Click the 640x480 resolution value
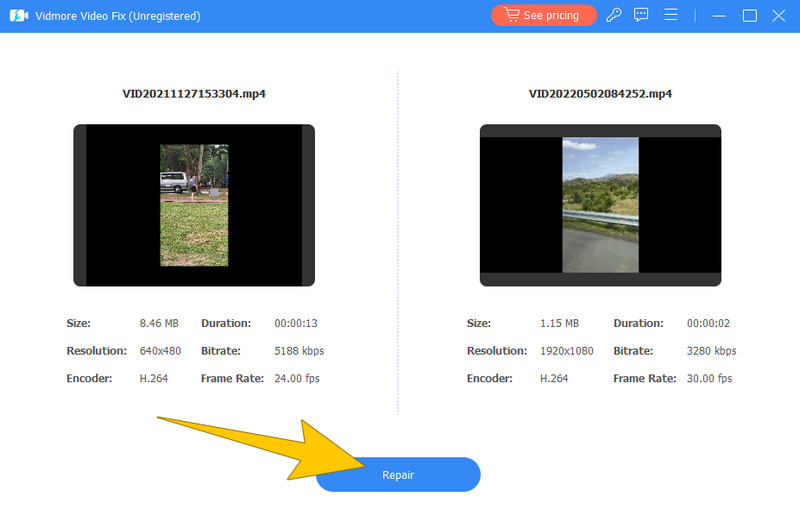Image resolution: width=800 pixels, height=516 pixels. (160, 351)
